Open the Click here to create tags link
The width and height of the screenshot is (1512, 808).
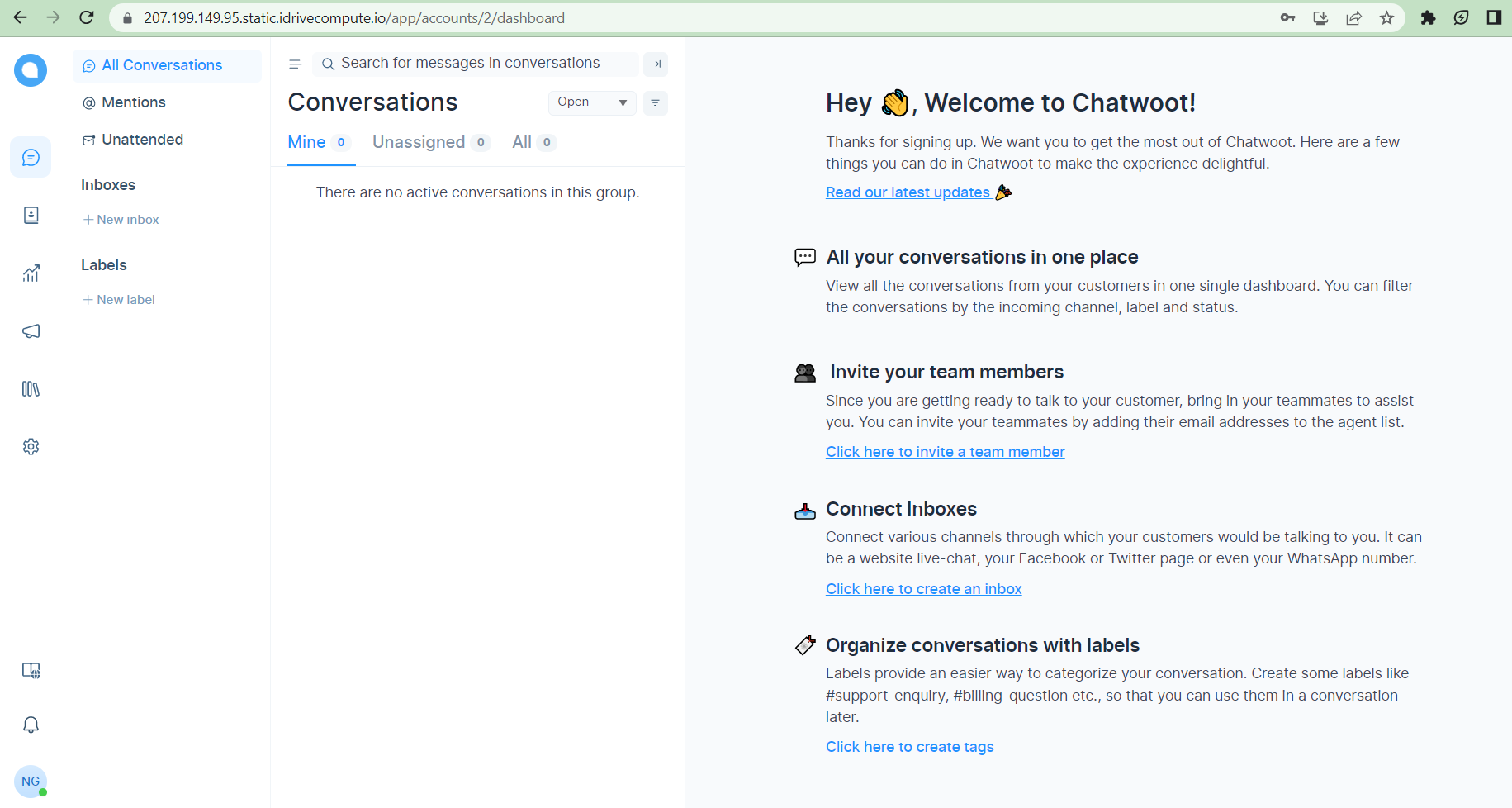point(909,747)
